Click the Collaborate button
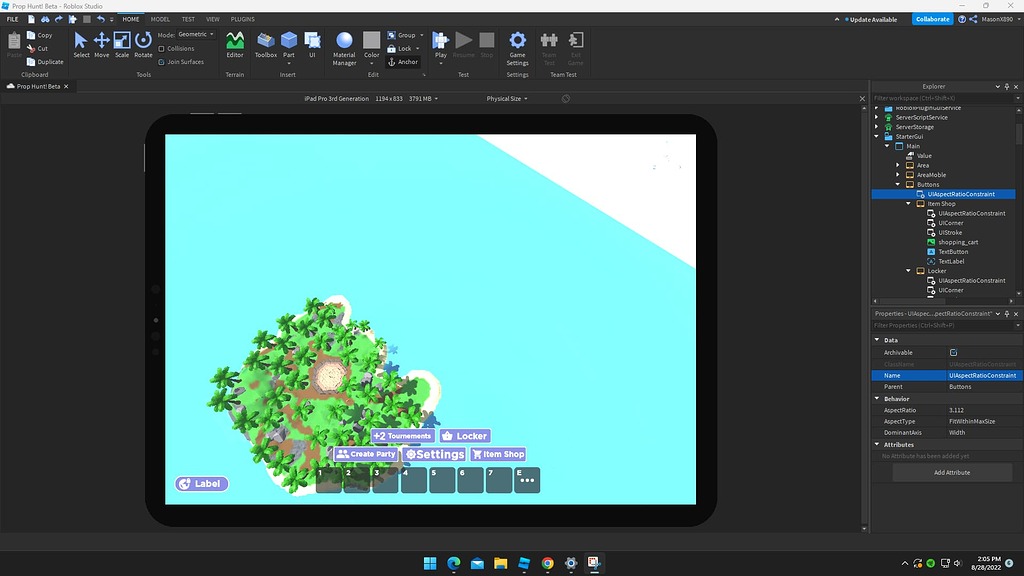Screen dimensions: 1024x576 pyautogui.click(x=932, y=18)
